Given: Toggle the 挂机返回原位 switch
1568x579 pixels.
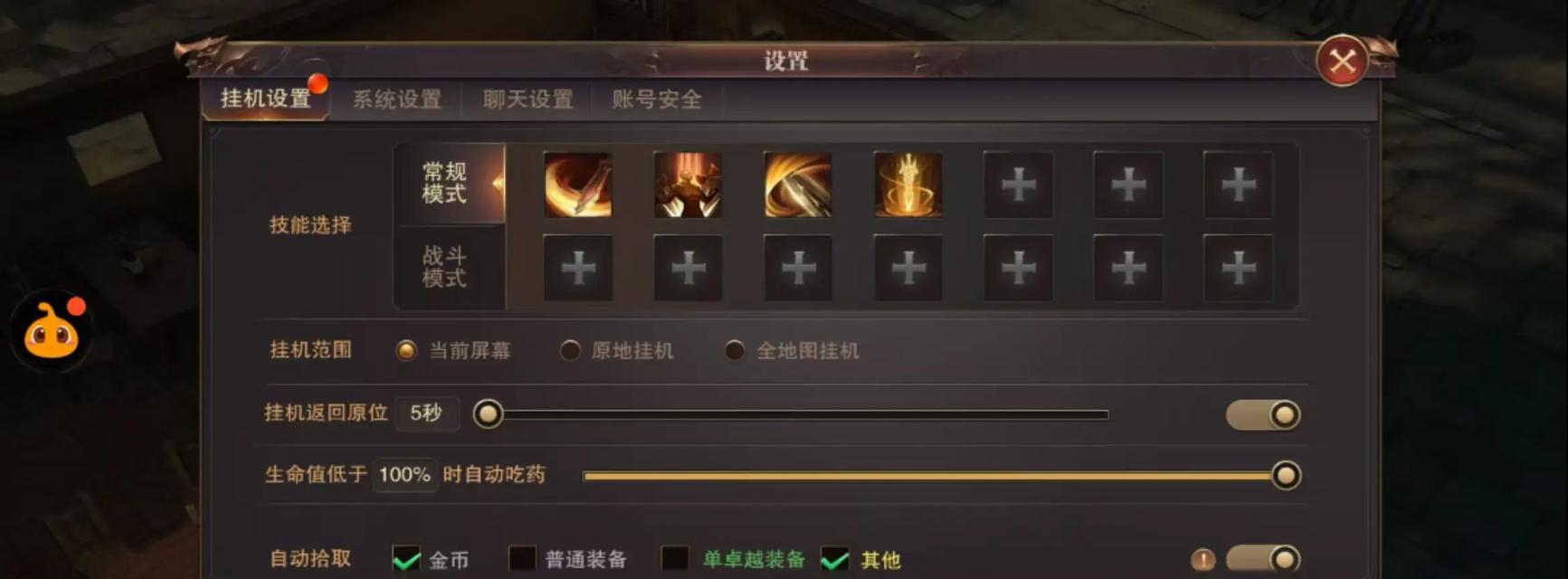Looking at the screenshot, I should (x=1263, y=414).
